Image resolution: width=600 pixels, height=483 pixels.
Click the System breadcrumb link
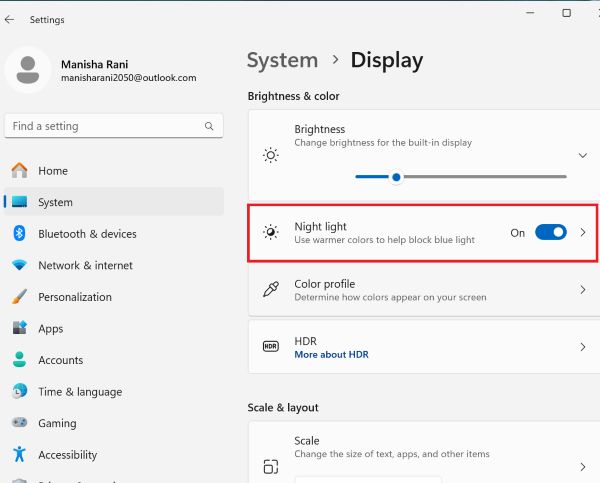click(282, 60)
